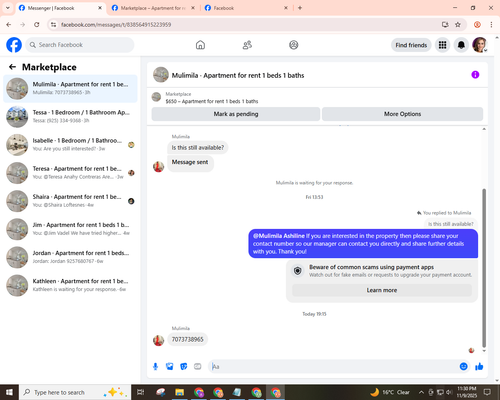
Task: Open the Tessa 1 Bedroom conversation
Action: [70, 117]
